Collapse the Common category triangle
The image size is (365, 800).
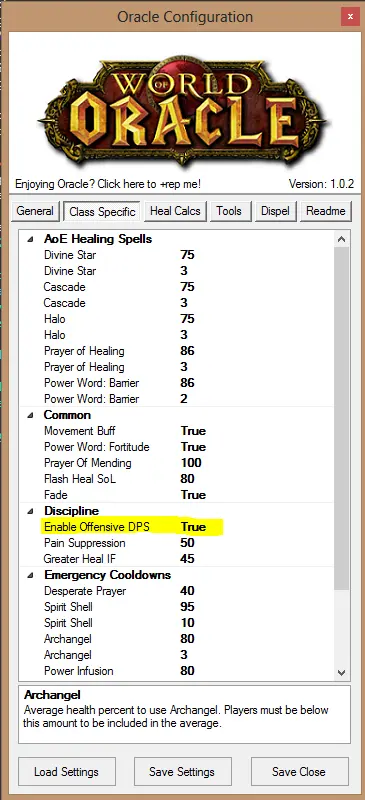pos(32,415)
